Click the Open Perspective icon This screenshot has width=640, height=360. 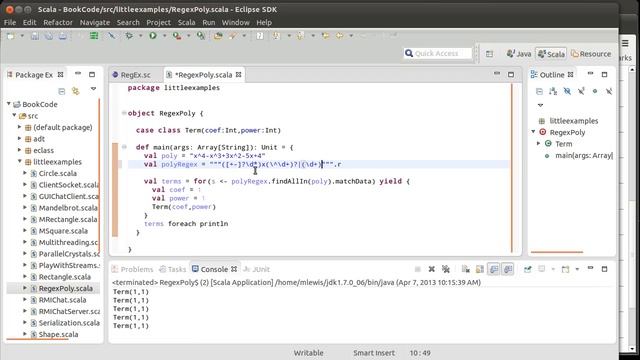pyautogui.click(x=489, y=54)
